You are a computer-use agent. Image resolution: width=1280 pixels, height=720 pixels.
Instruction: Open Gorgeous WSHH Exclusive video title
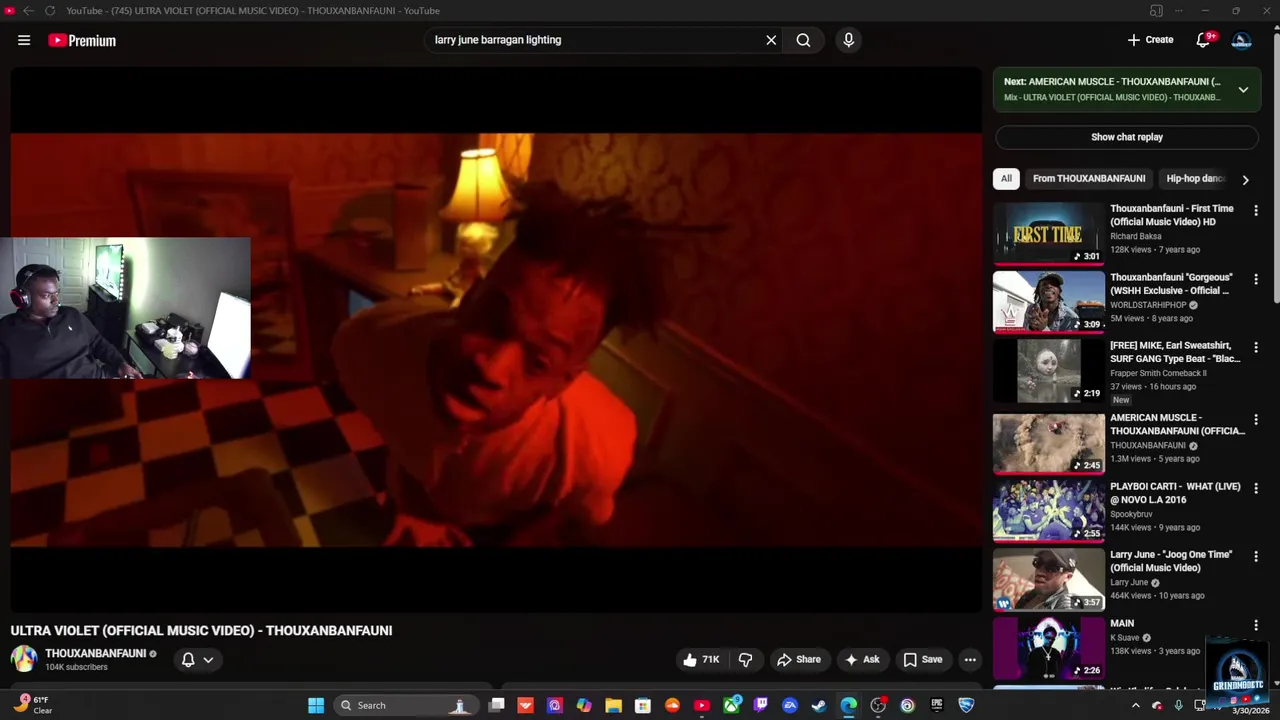(1171, 284)
